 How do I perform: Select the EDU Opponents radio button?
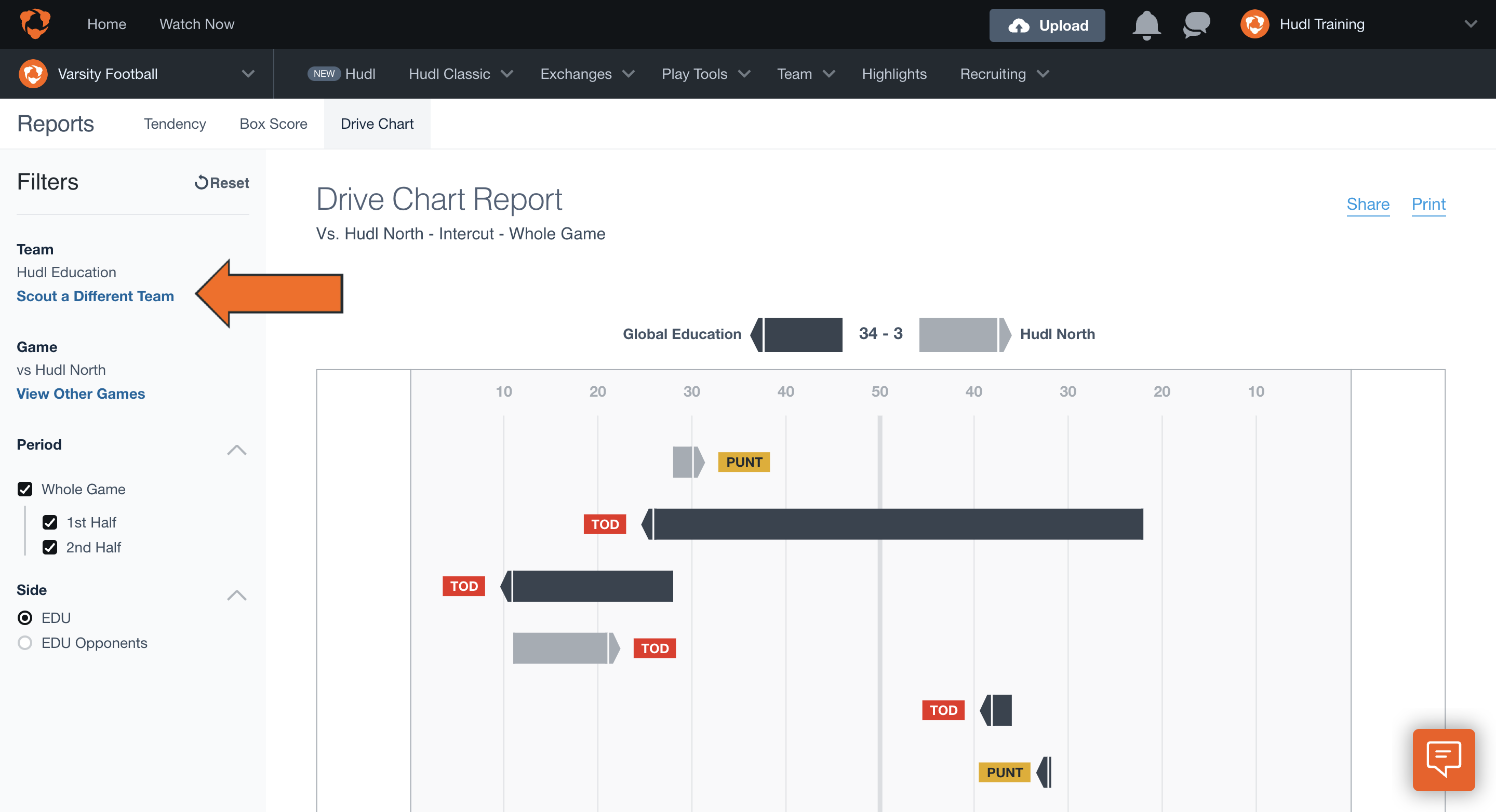[x=24, y=643]
